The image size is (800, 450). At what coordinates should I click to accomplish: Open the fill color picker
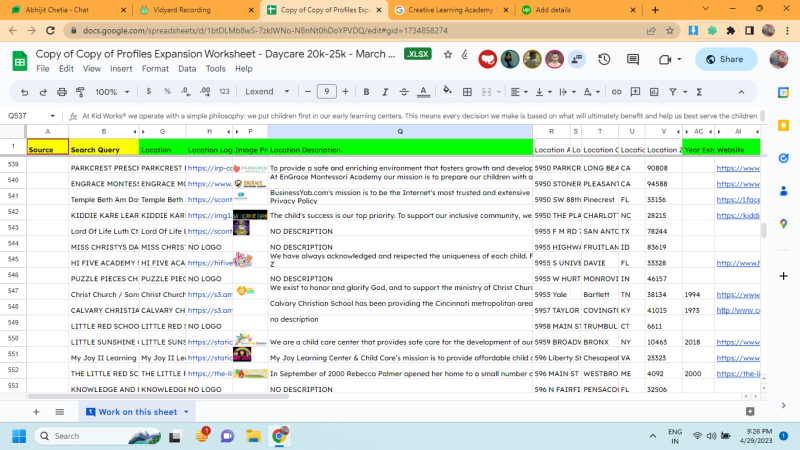[447, 91]
